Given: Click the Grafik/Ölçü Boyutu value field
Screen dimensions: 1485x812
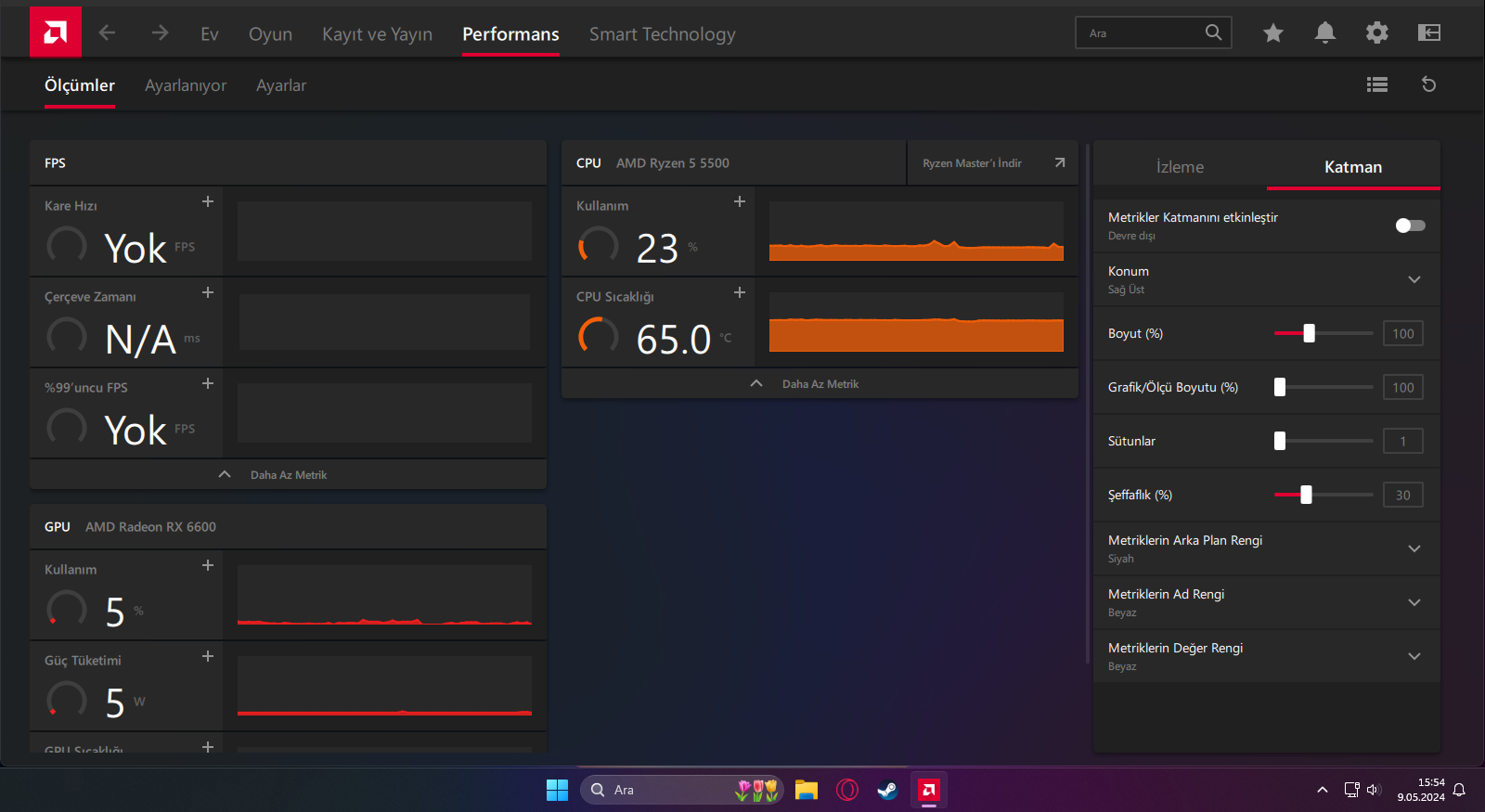Looking at the screenshot, I should click(1403, 387).
